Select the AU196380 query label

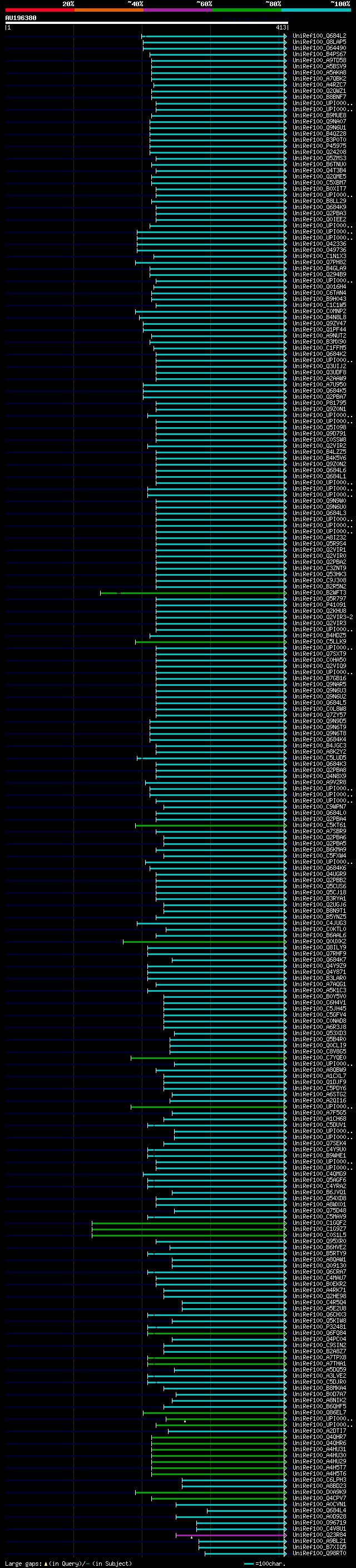tap(21, 18)
